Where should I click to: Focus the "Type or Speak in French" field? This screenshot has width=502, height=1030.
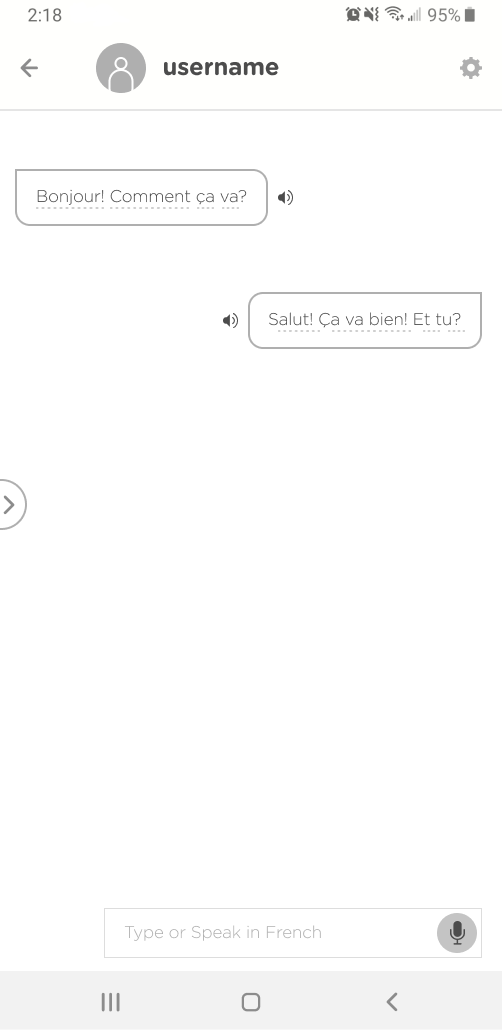pyautogui.click(x=292, y=933)
